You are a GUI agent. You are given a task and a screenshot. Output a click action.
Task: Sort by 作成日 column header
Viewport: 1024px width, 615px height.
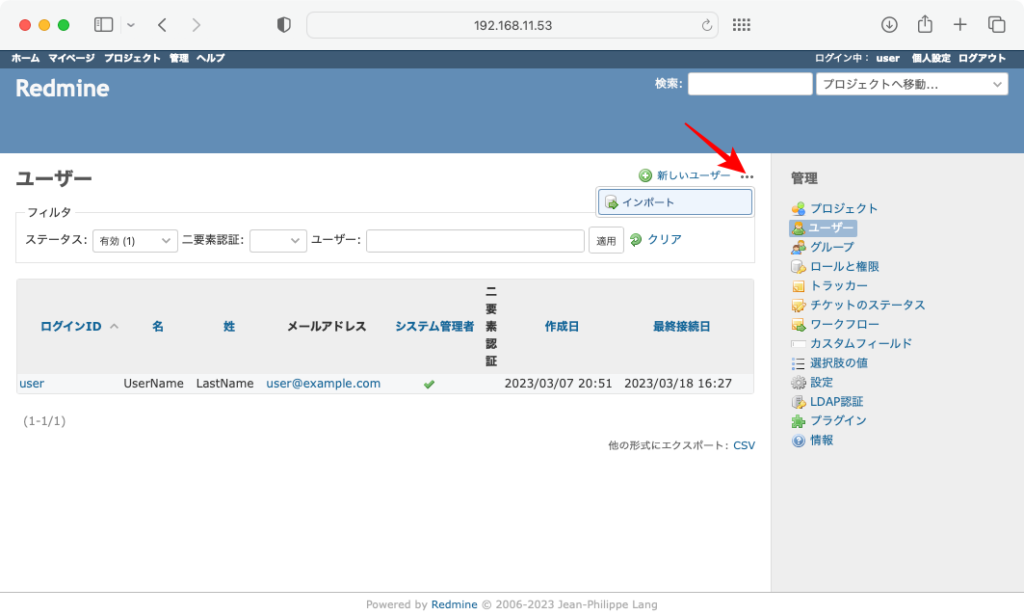click(x=562, y=326)
